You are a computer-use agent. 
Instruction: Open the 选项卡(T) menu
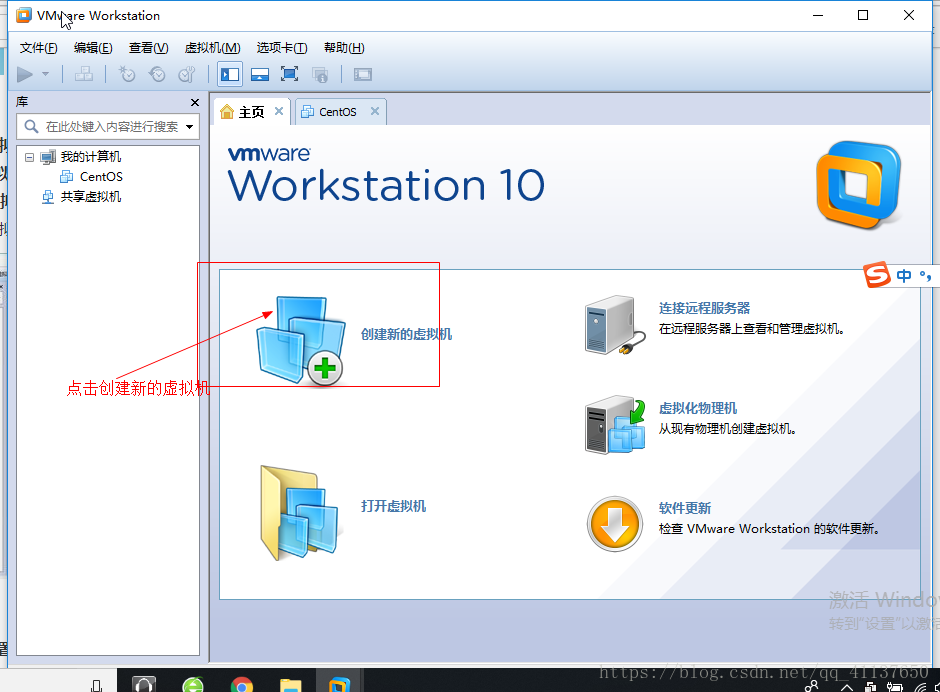pos(282,48)
